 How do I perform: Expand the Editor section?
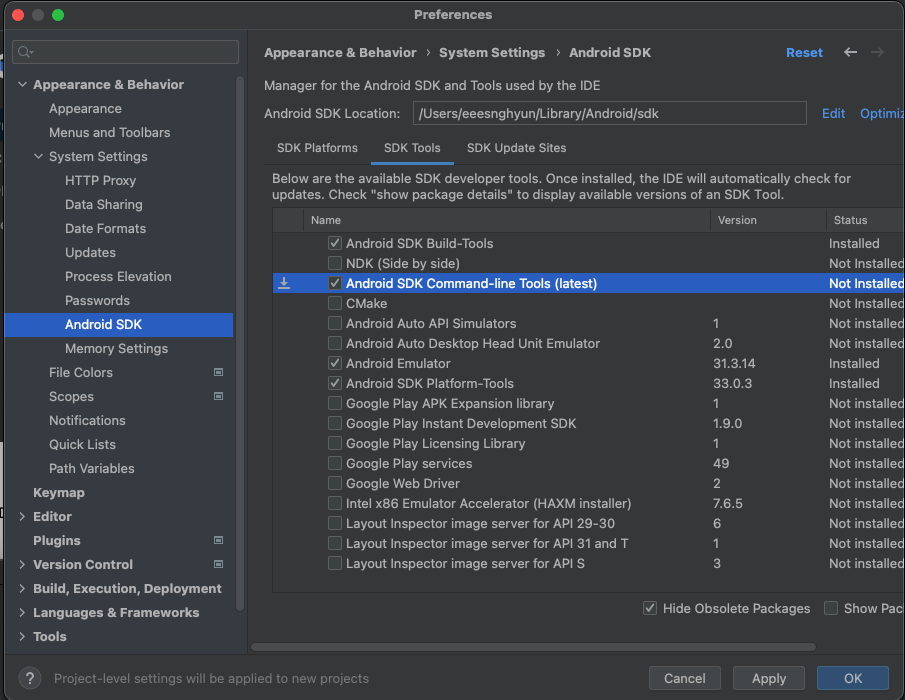click(23, 516)
